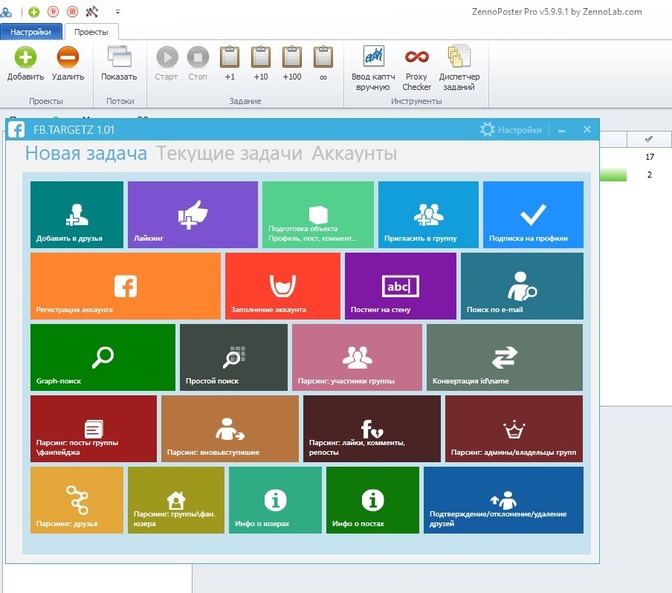Select the Лайкинг tile
Screen dimensions: 672x593
[193, 215]
